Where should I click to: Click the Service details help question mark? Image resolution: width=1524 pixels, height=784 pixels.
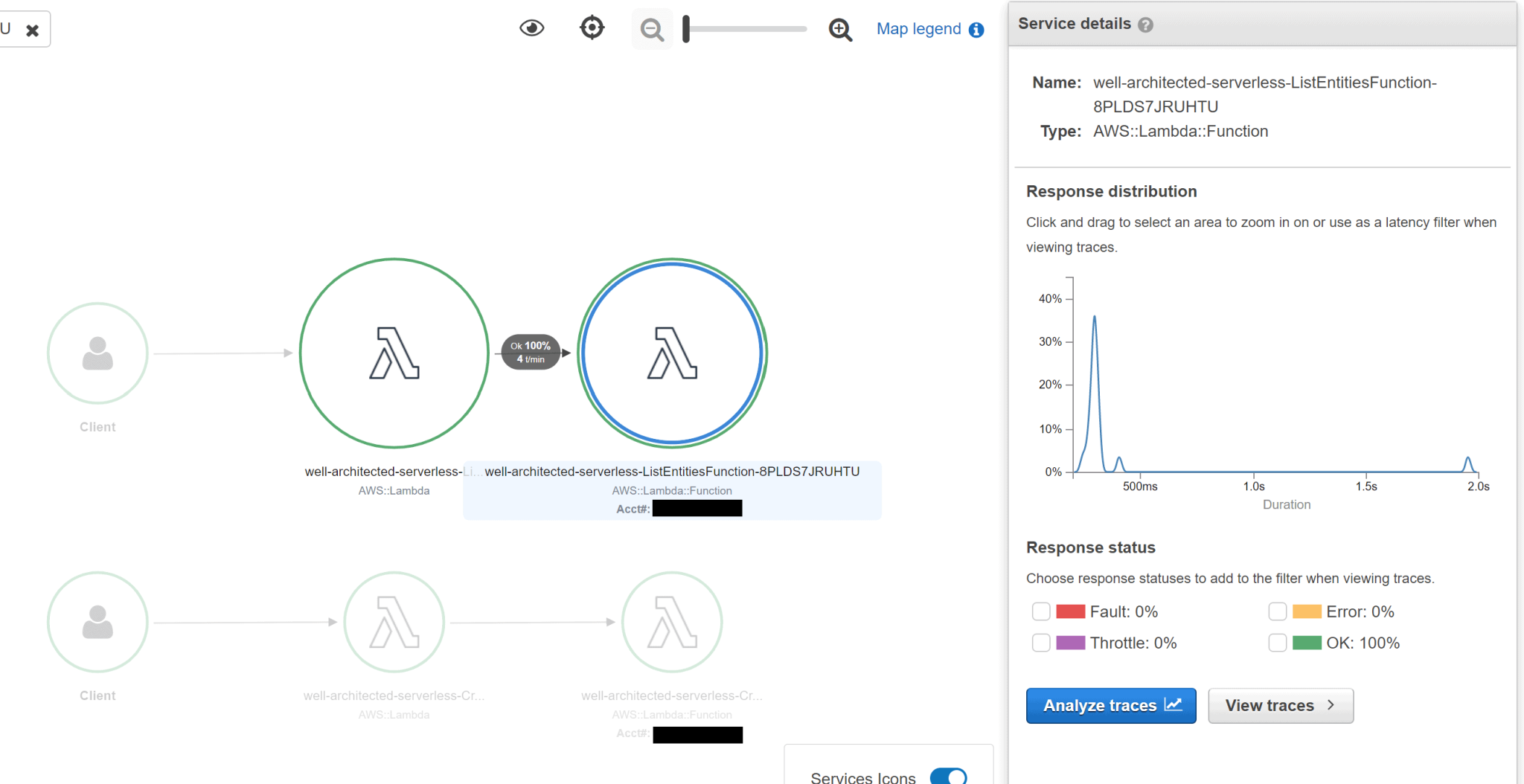pyautogui.click(x=1145, y=24)
